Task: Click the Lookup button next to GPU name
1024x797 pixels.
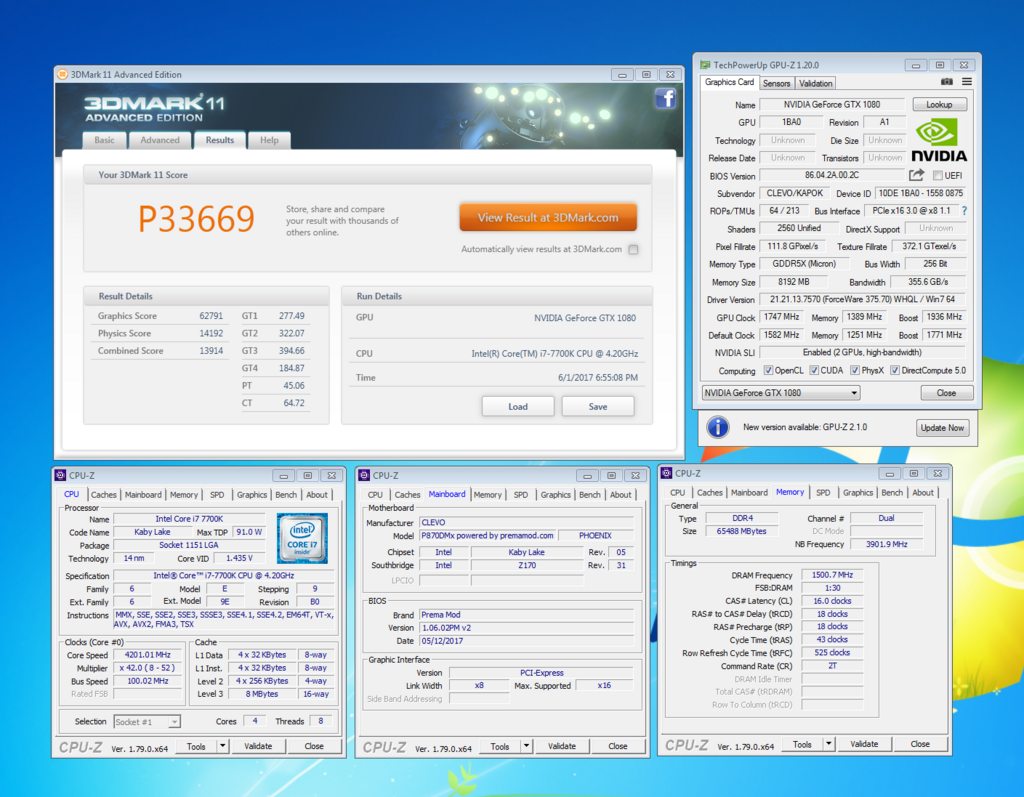Action: [x=939, y=104]
